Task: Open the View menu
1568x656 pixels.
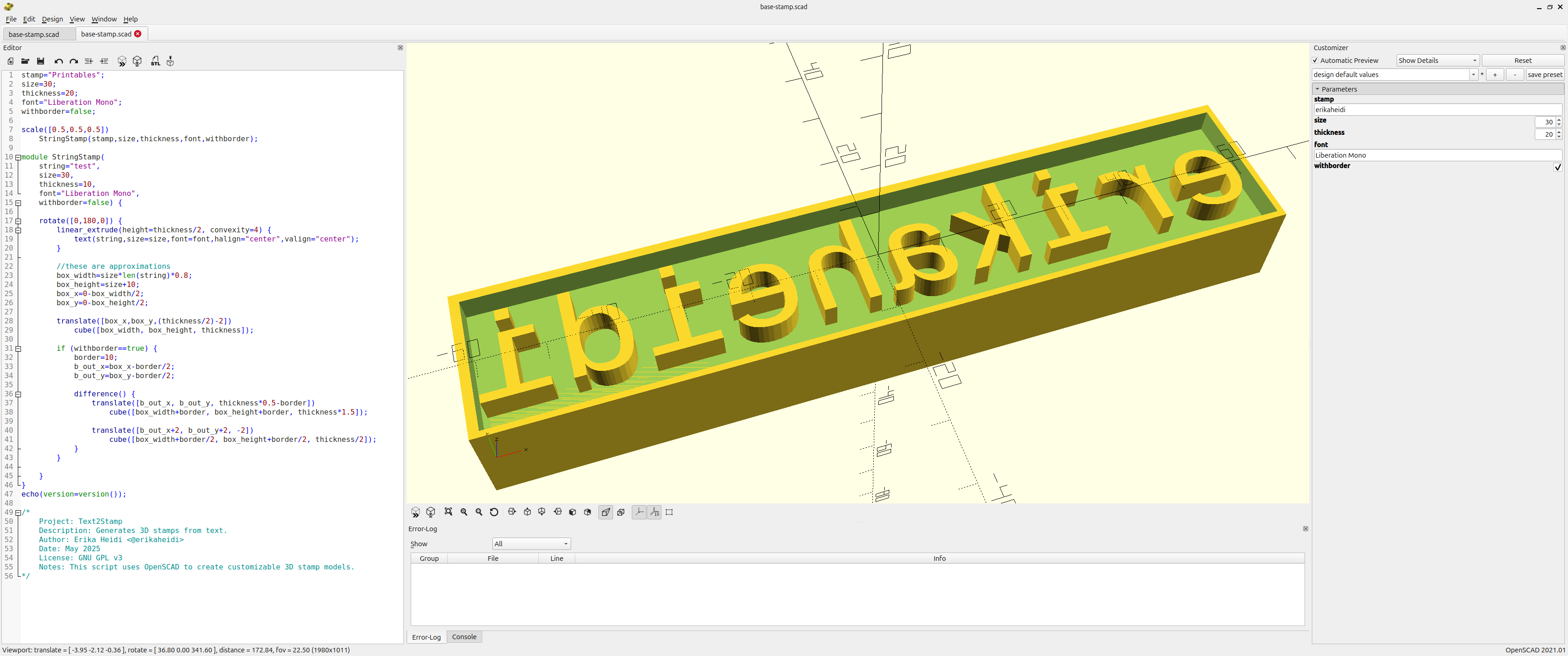Action: click(77, 19)
